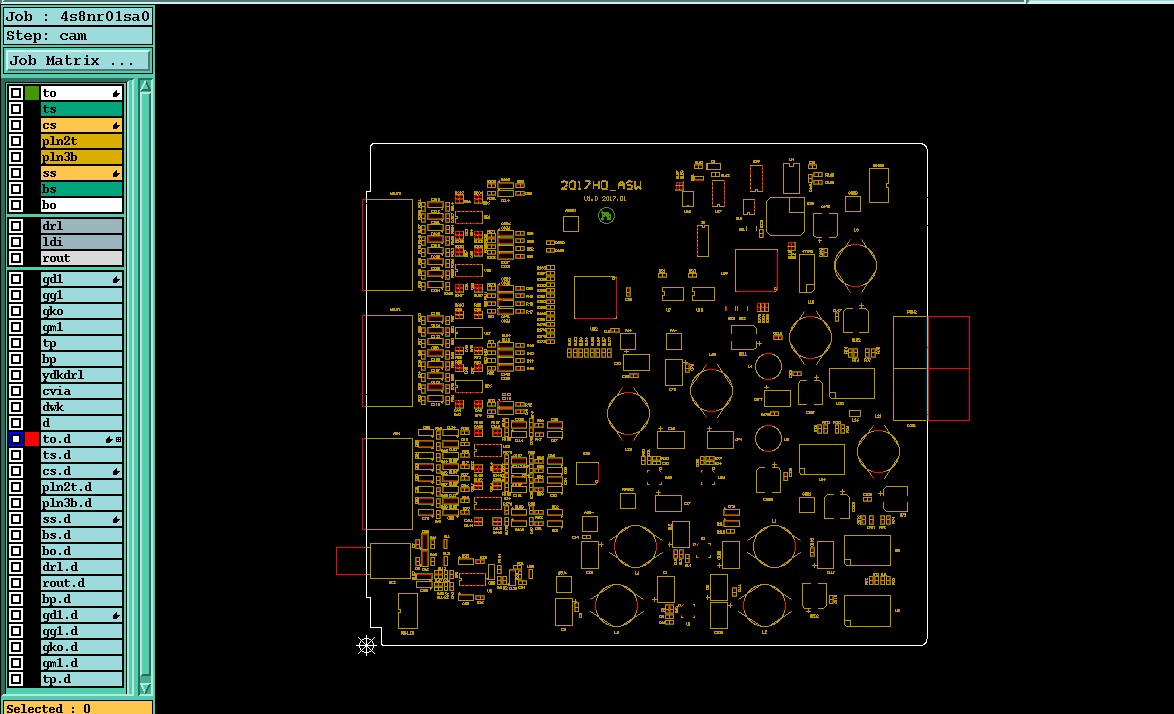Tick the checkbox next to drl layer
1174x714 pixels.
click(16, 226)
